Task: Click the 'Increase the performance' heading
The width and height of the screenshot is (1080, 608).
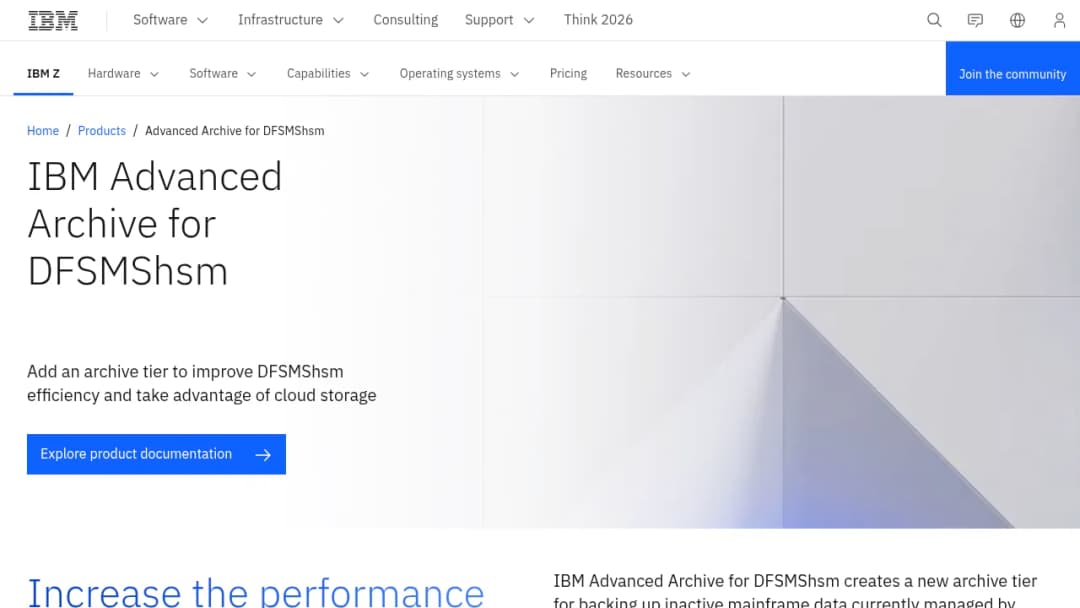Action: [256, 592]
